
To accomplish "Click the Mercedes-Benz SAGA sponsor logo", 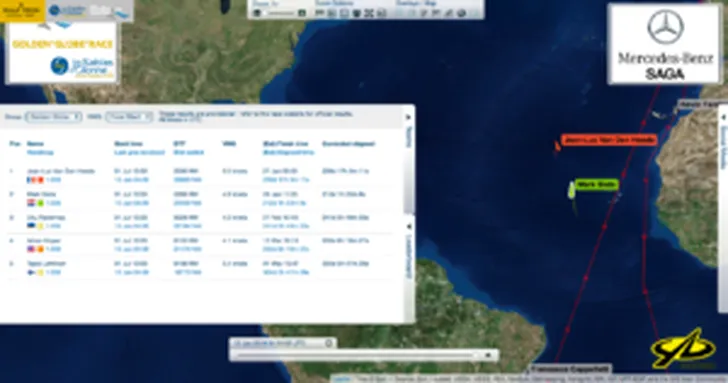I will 665,44.
